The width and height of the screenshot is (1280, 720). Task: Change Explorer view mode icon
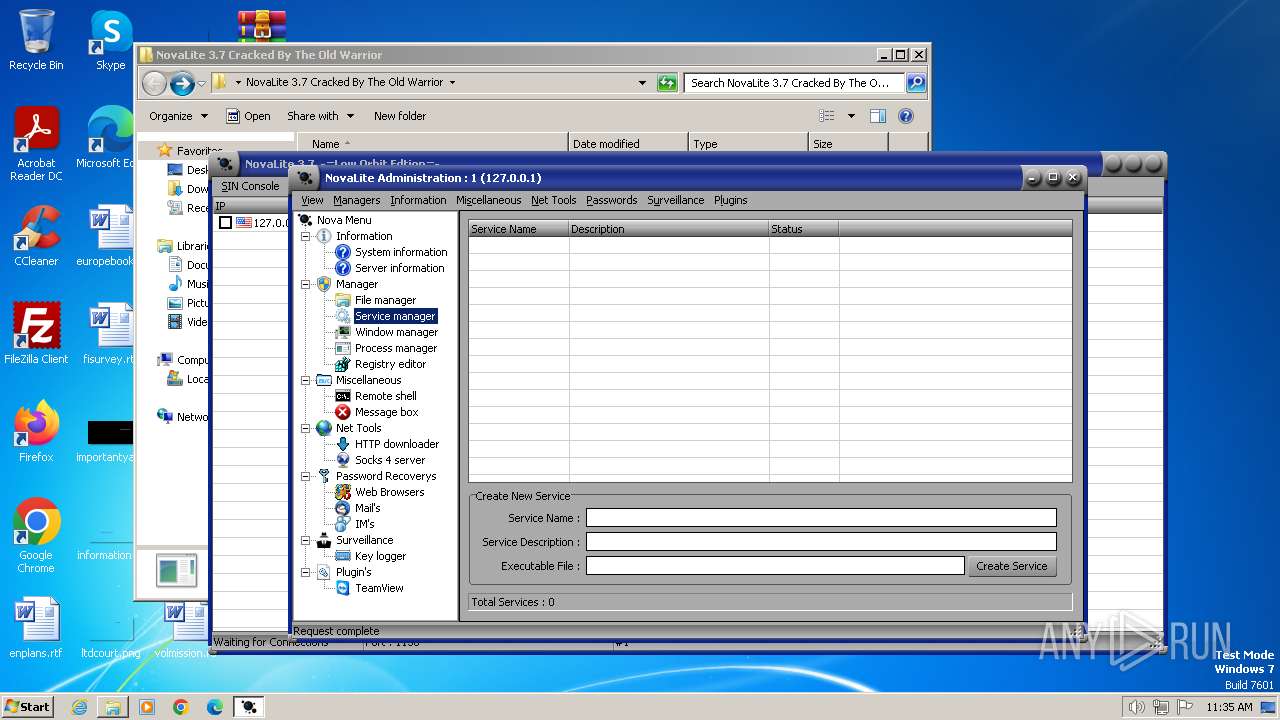click(x=827, y=116)
